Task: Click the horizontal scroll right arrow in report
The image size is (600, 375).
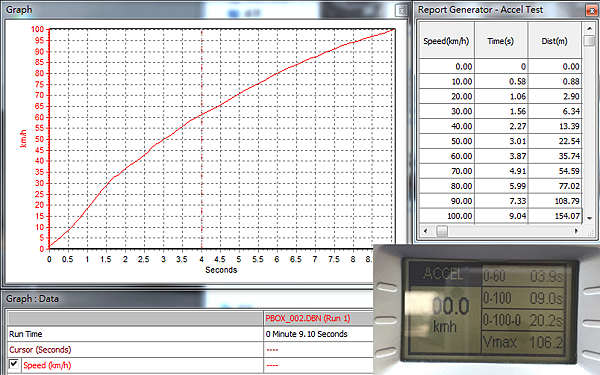Action: [576, 231]
